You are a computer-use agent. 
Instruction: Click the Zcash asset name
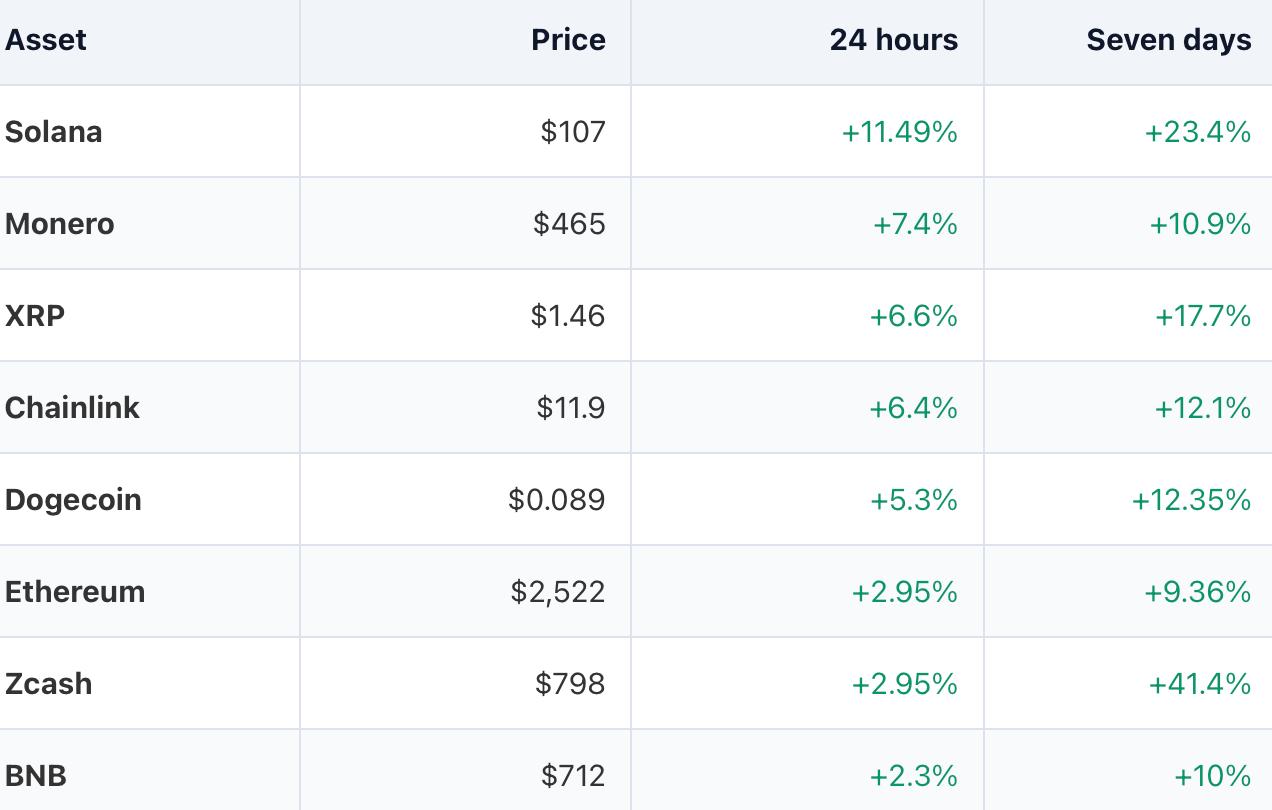48,684
